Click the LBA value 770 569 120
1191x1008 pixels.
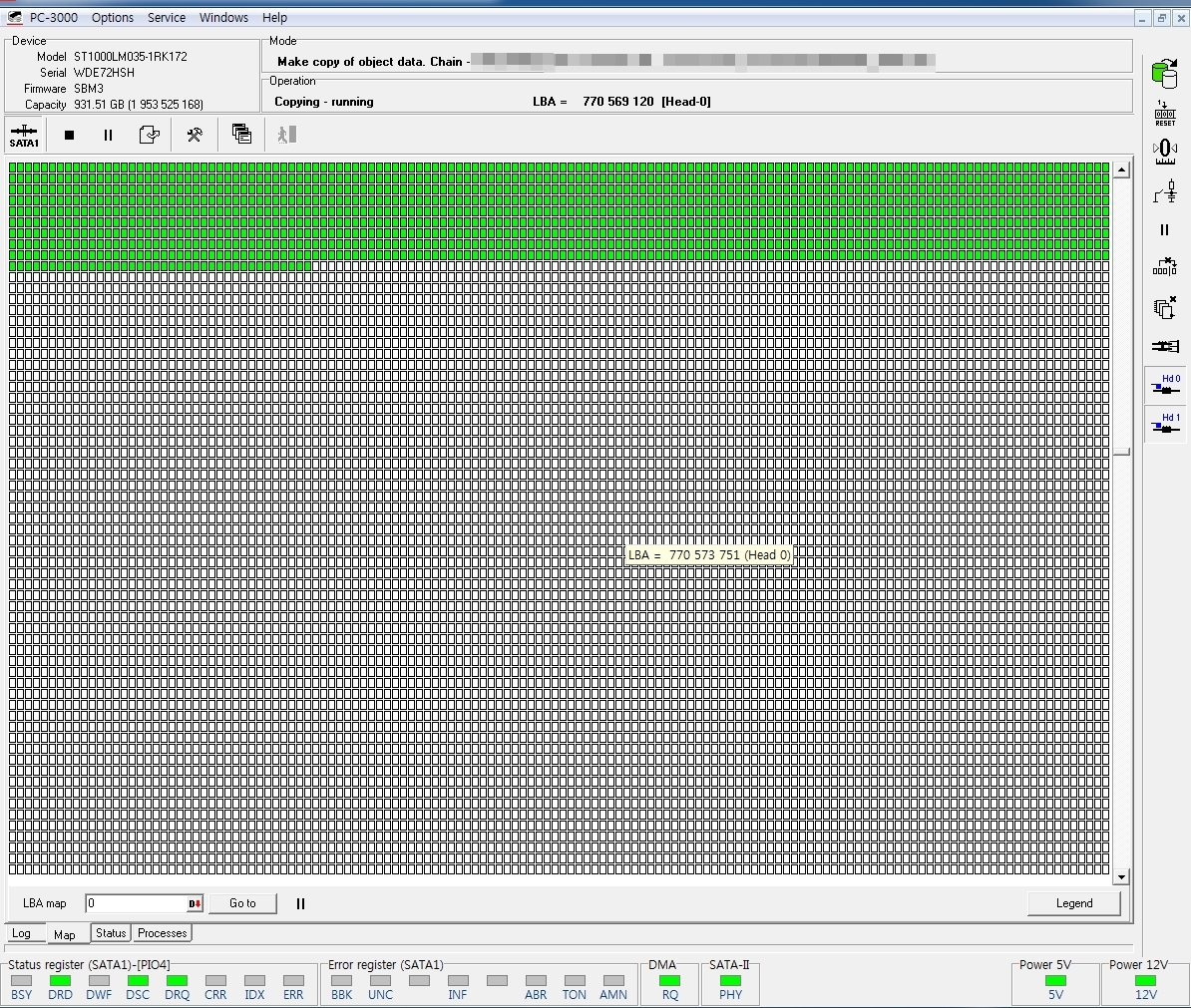pos(618,101)
